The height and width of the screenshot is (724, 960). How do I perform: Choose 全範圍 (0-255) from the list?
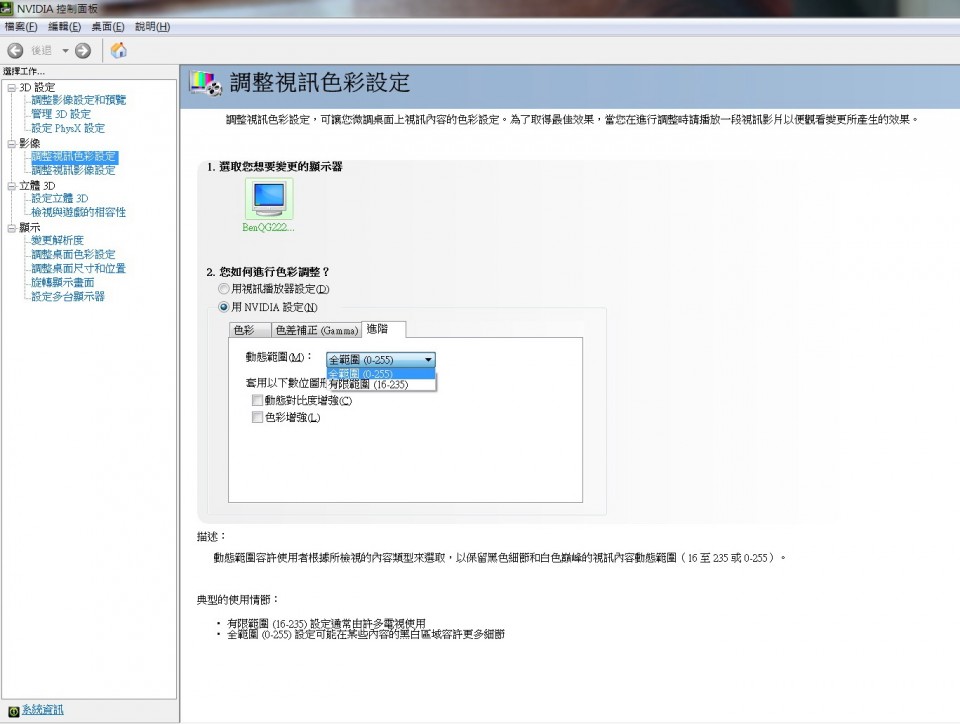coord(381,374)
